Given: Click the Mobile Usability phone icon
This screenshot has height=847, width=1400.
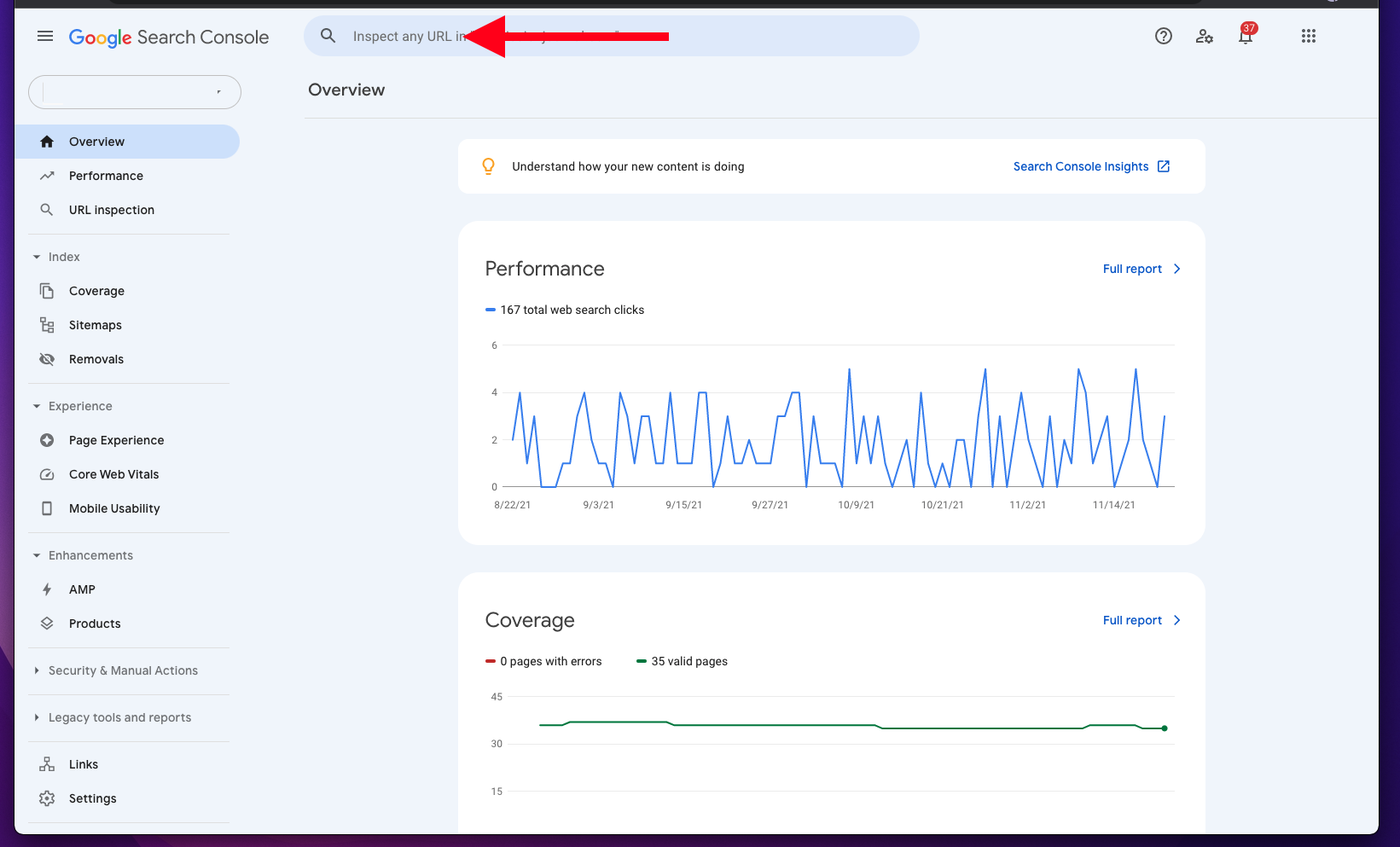Looking at the screenshot, I should pyautogui.click(x=47, y=508).
